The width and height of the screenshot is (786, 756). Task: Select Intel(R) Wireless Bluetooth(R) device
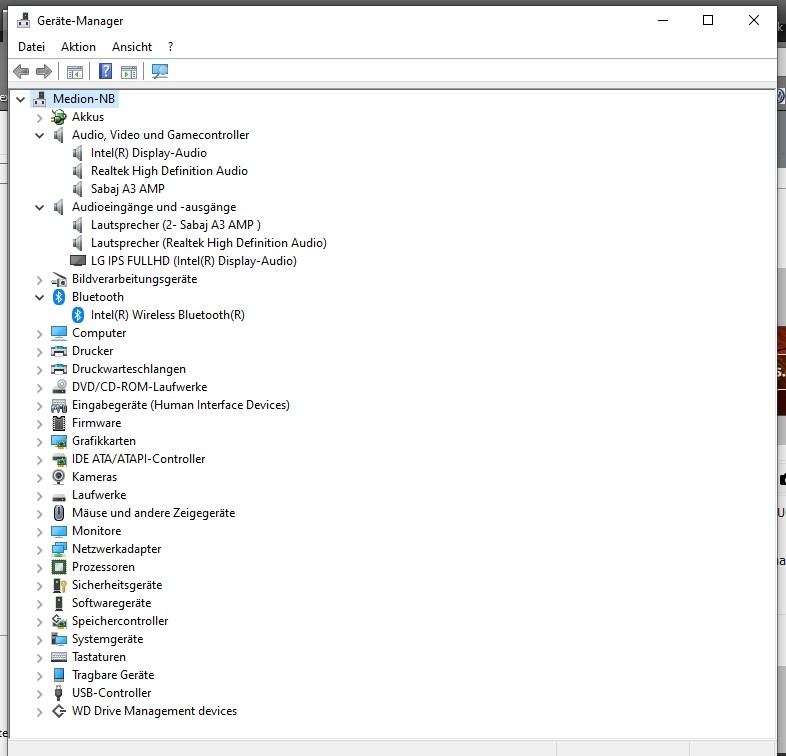(x=167, y=315)
